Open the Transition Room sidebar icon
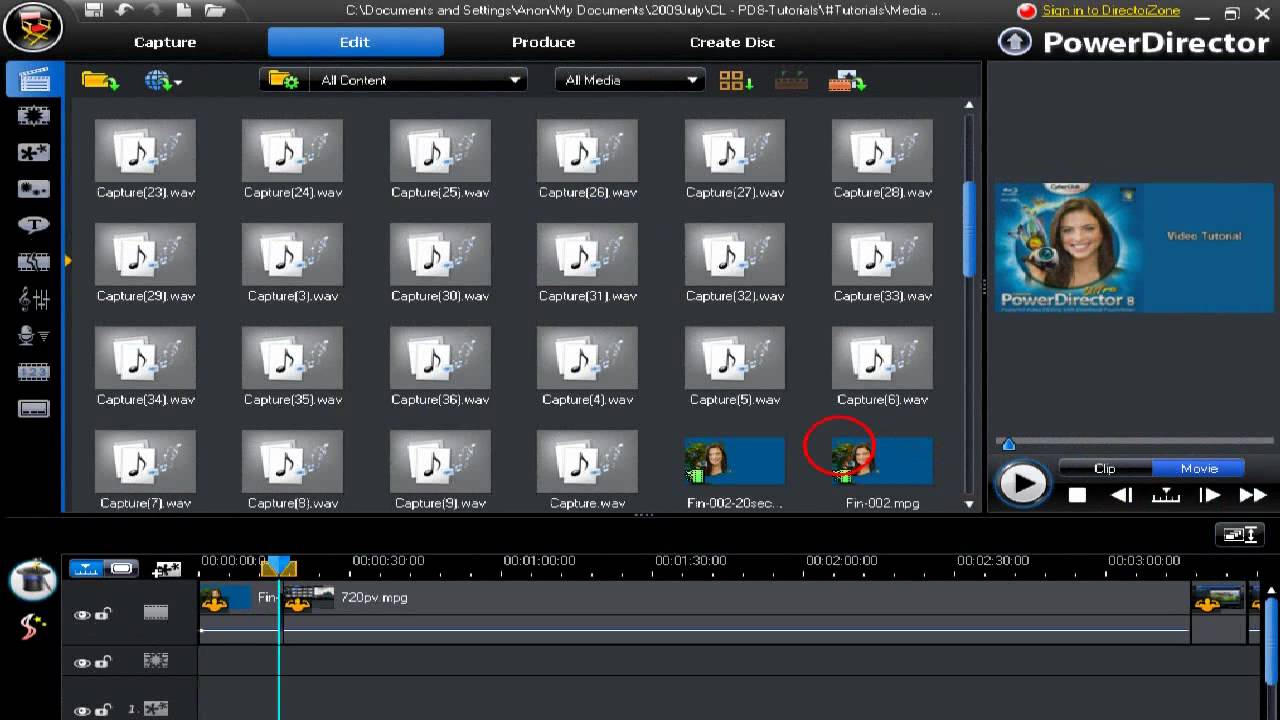 pyautogui.click(x=34, y=262)
